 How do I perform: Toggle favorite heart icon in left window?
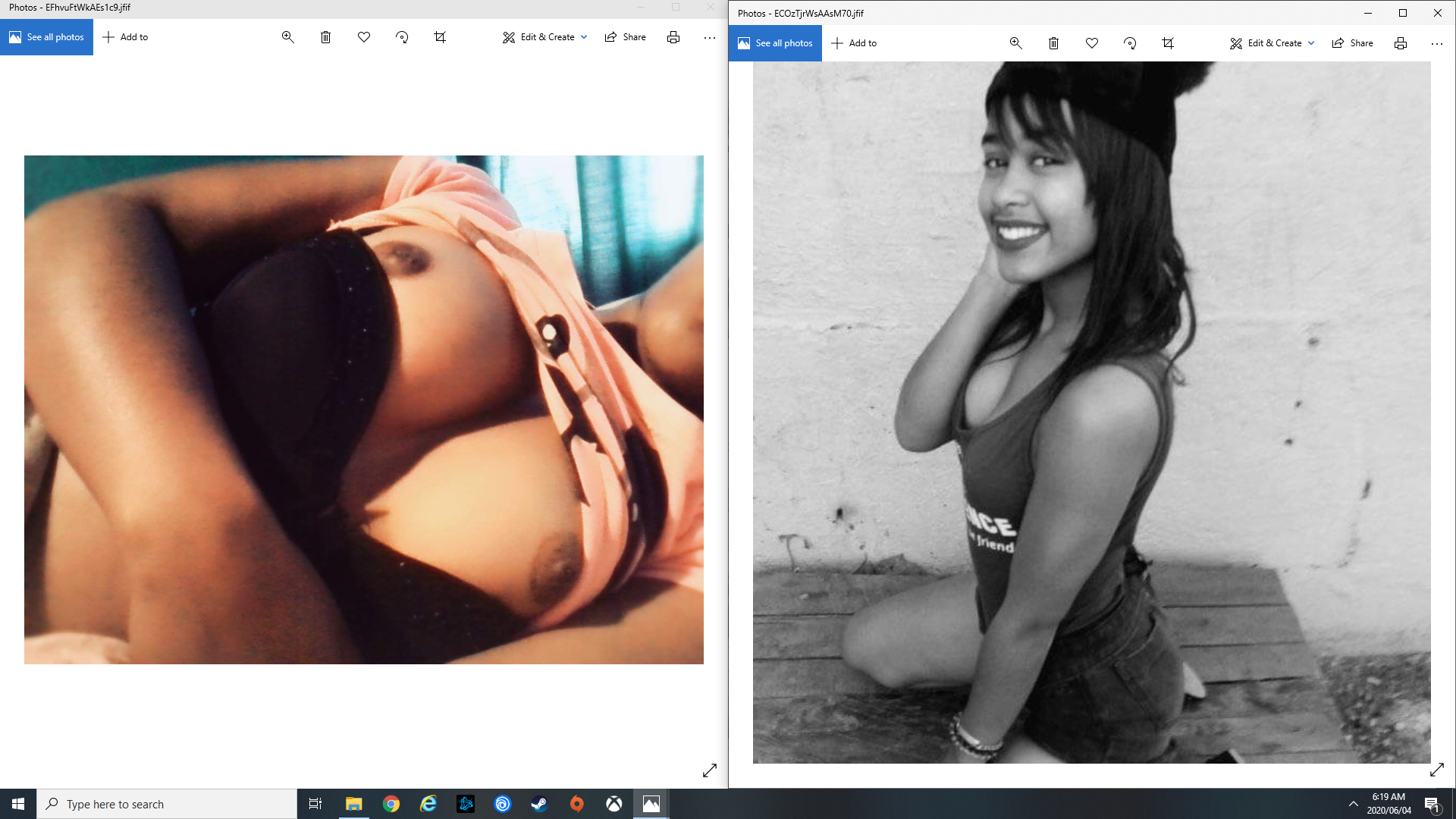tap(364, 37)
